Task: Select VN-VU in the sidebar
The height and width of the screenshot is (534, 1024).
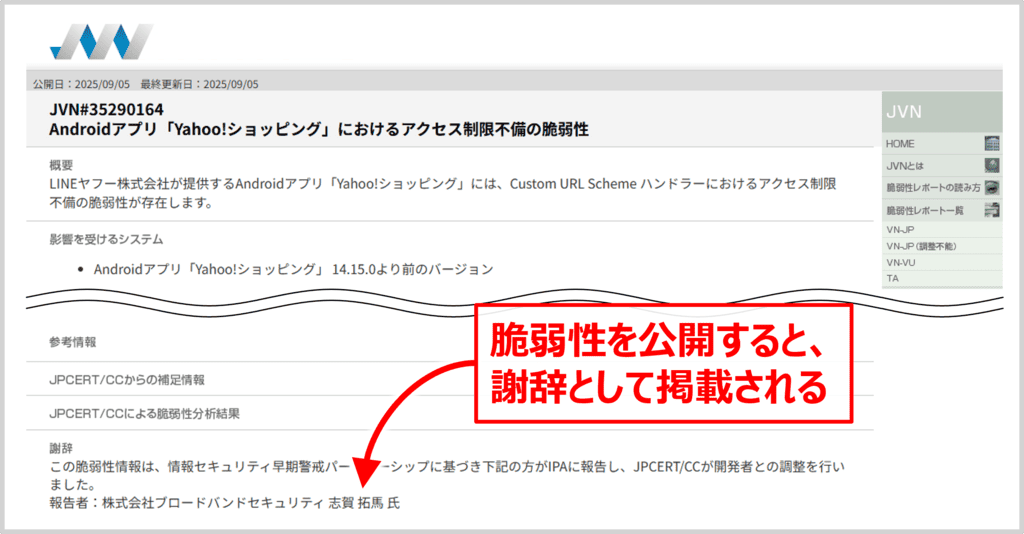Action: tap(901, 262)
